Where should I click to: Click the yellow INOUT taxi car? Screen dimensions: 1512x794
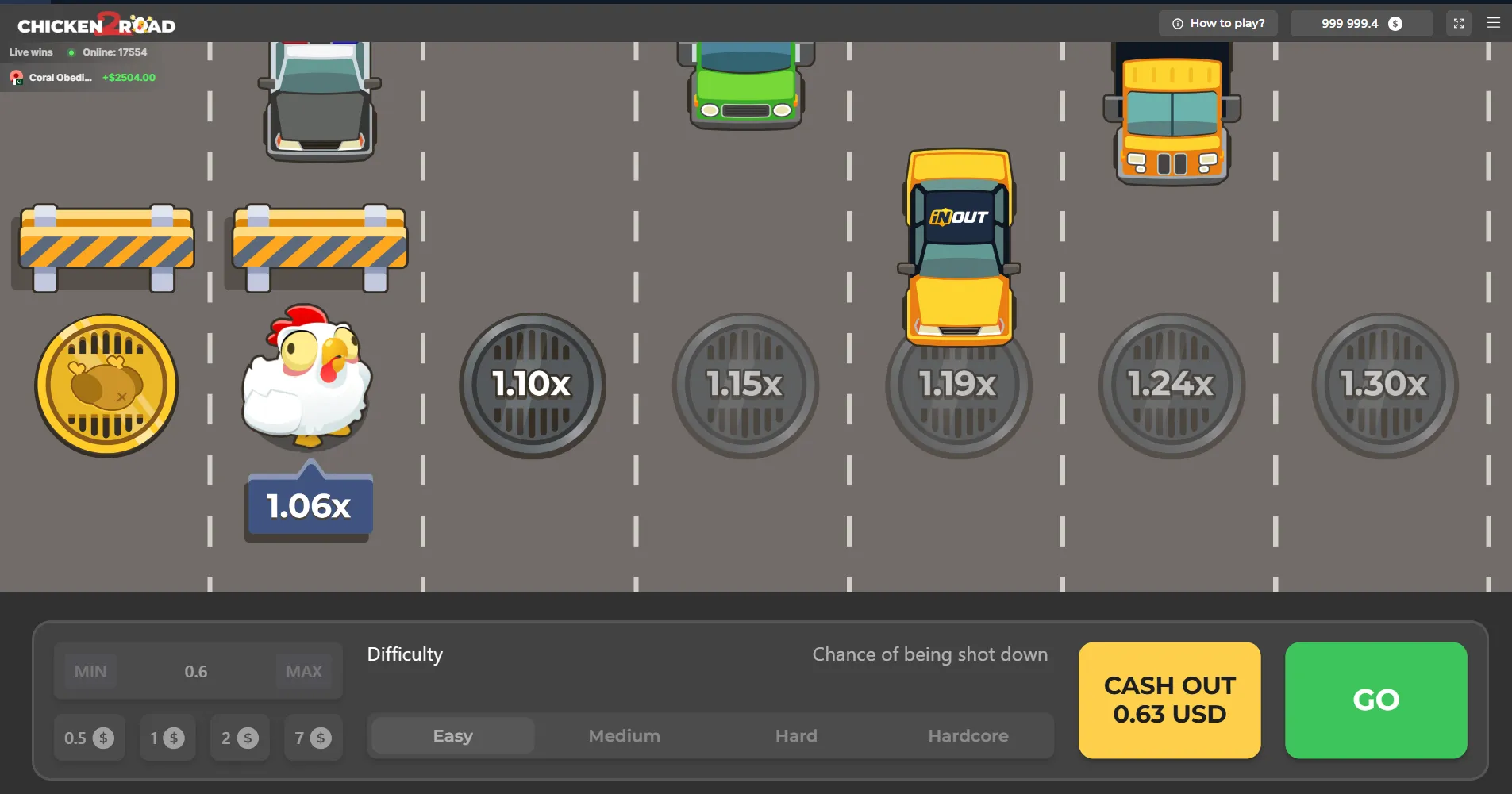point(959,247)
